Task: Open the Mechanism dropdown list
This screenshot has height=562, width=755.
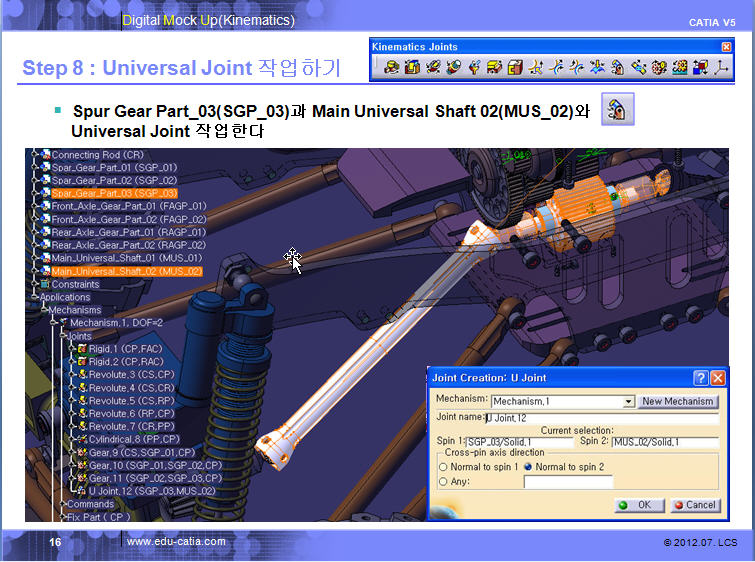Action: tap(628, 401)
